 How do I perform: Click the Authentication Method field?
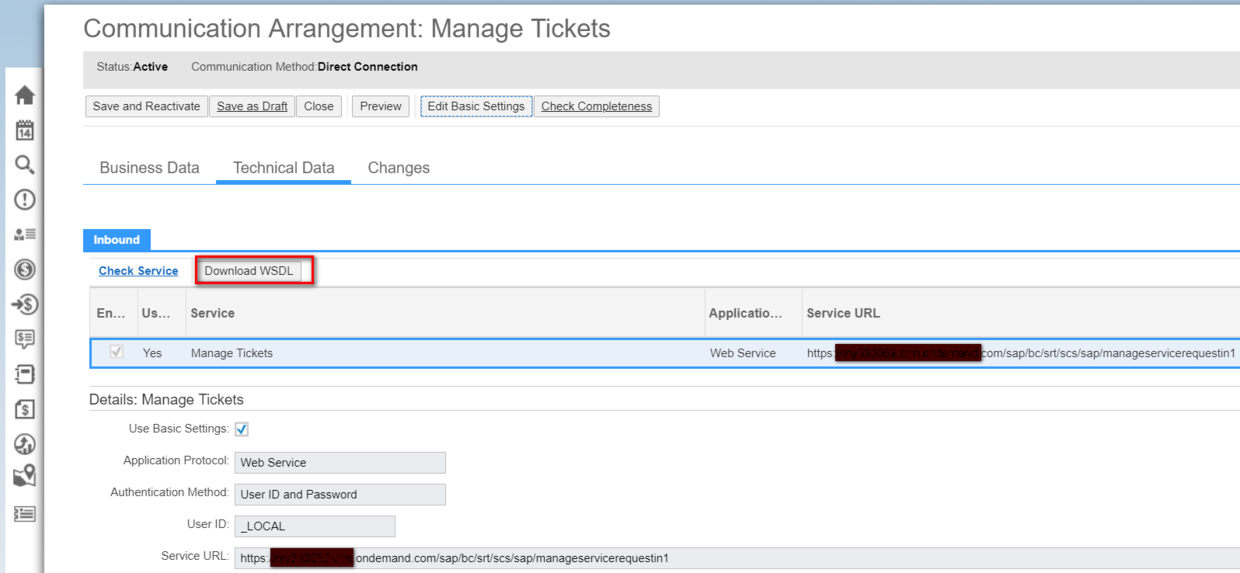pos(340,494)
